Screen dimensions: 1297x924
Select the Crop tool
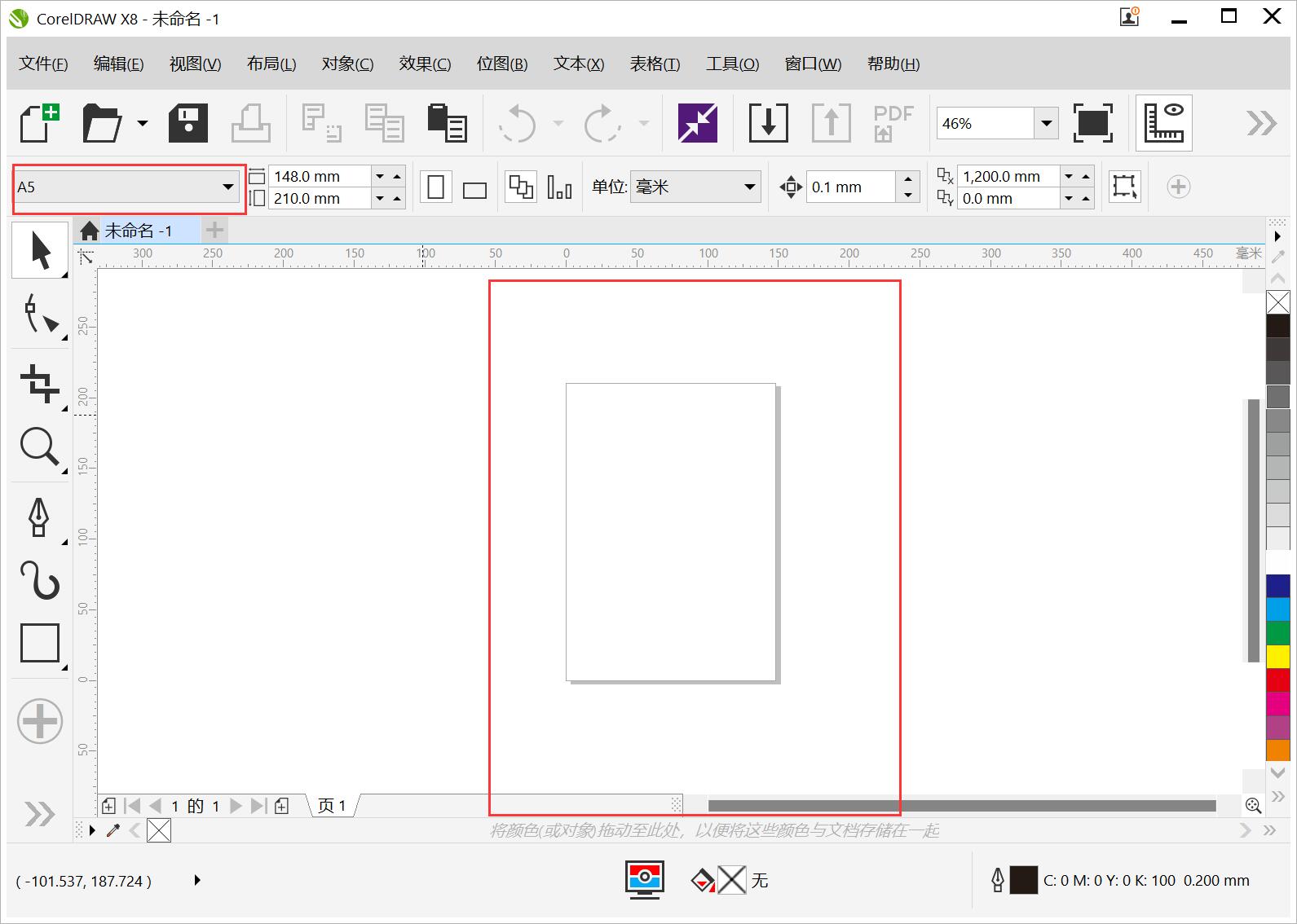pos(40,383)
